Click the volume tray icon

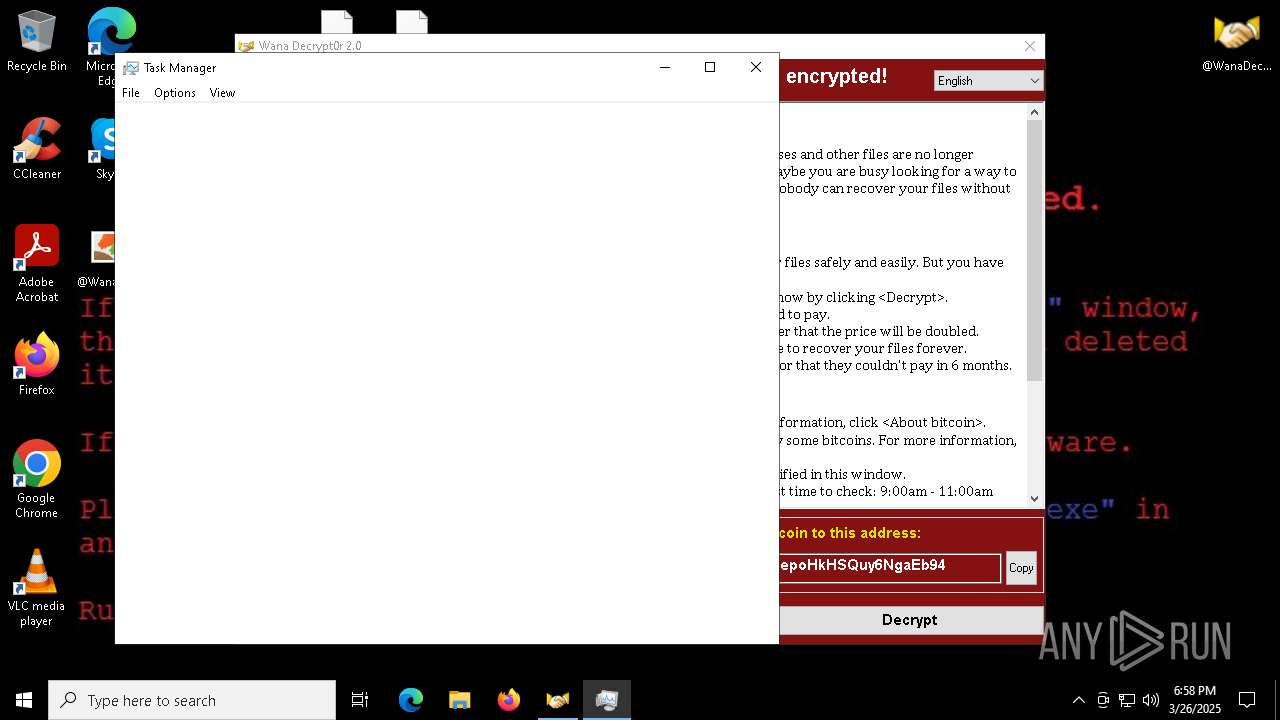1151,700
